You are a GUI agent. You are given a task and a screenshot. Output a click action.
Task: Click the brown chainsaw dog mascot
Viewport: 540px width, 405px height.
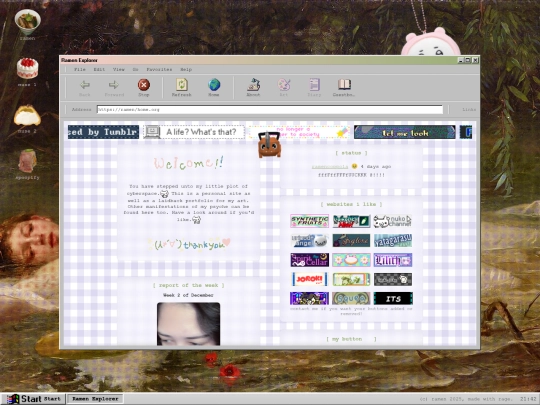click(x=269, y=145)
